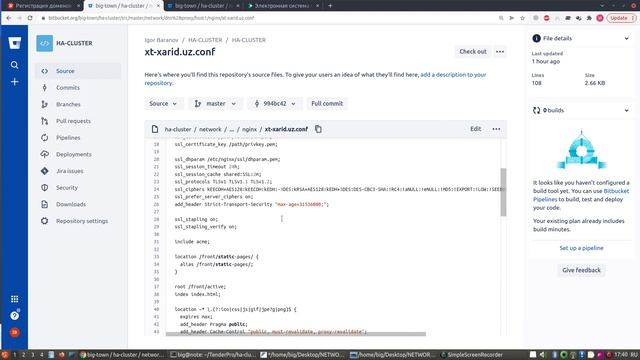
Task: Open Security in the sidebar
Action: pos(78,188)
